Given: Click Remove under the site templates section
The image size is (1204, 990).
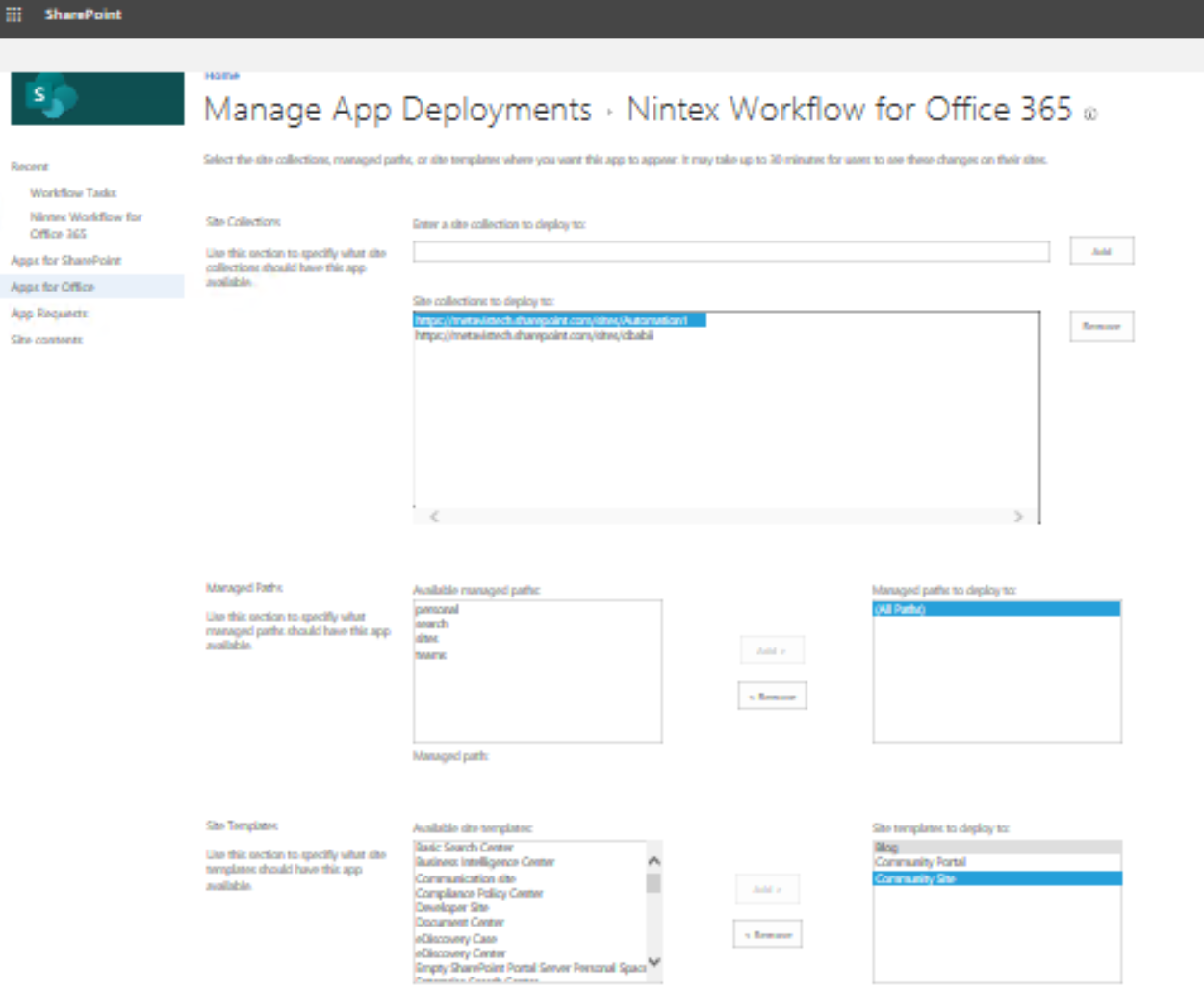Looking at the screenshot, I should [767, 933].
